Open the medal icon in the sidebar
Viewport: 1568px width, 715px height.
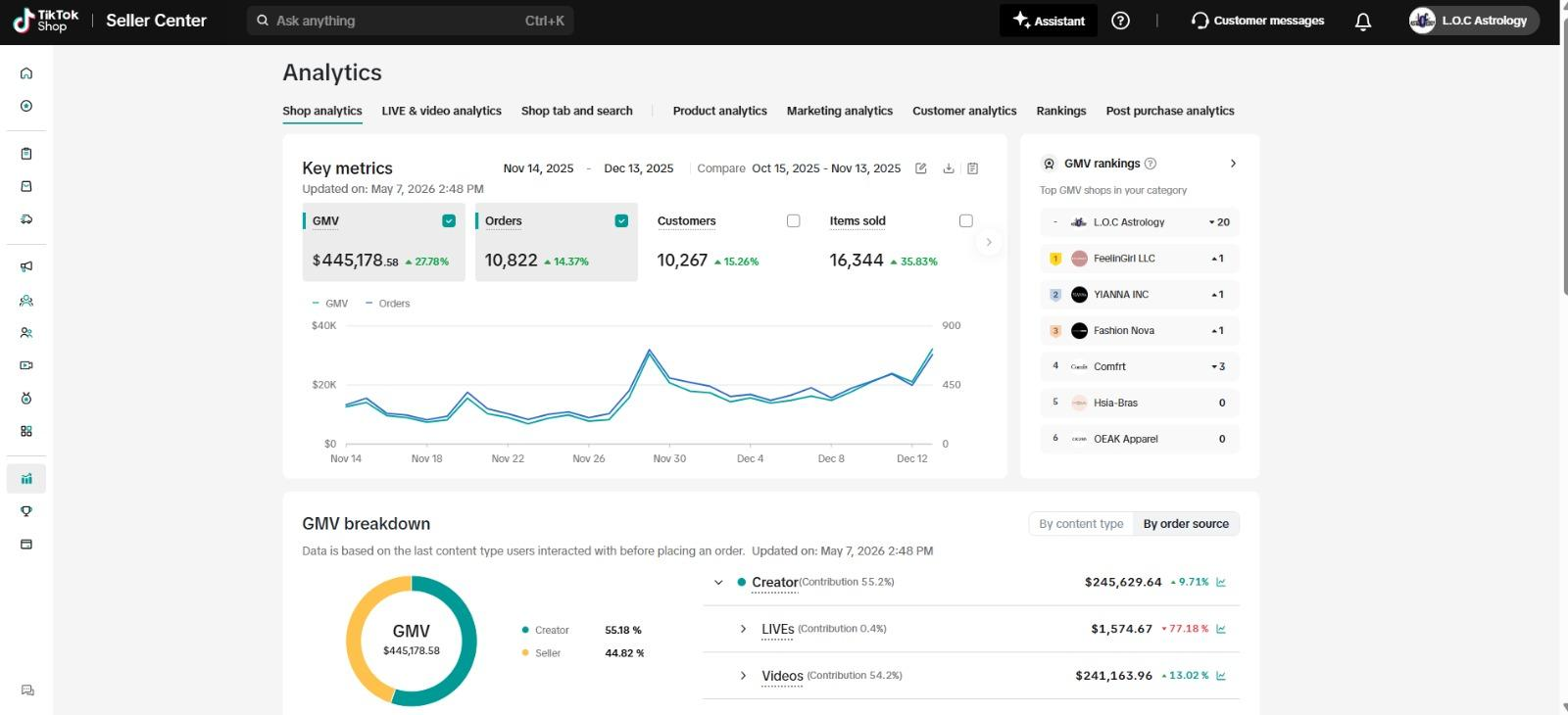point(26,399)
